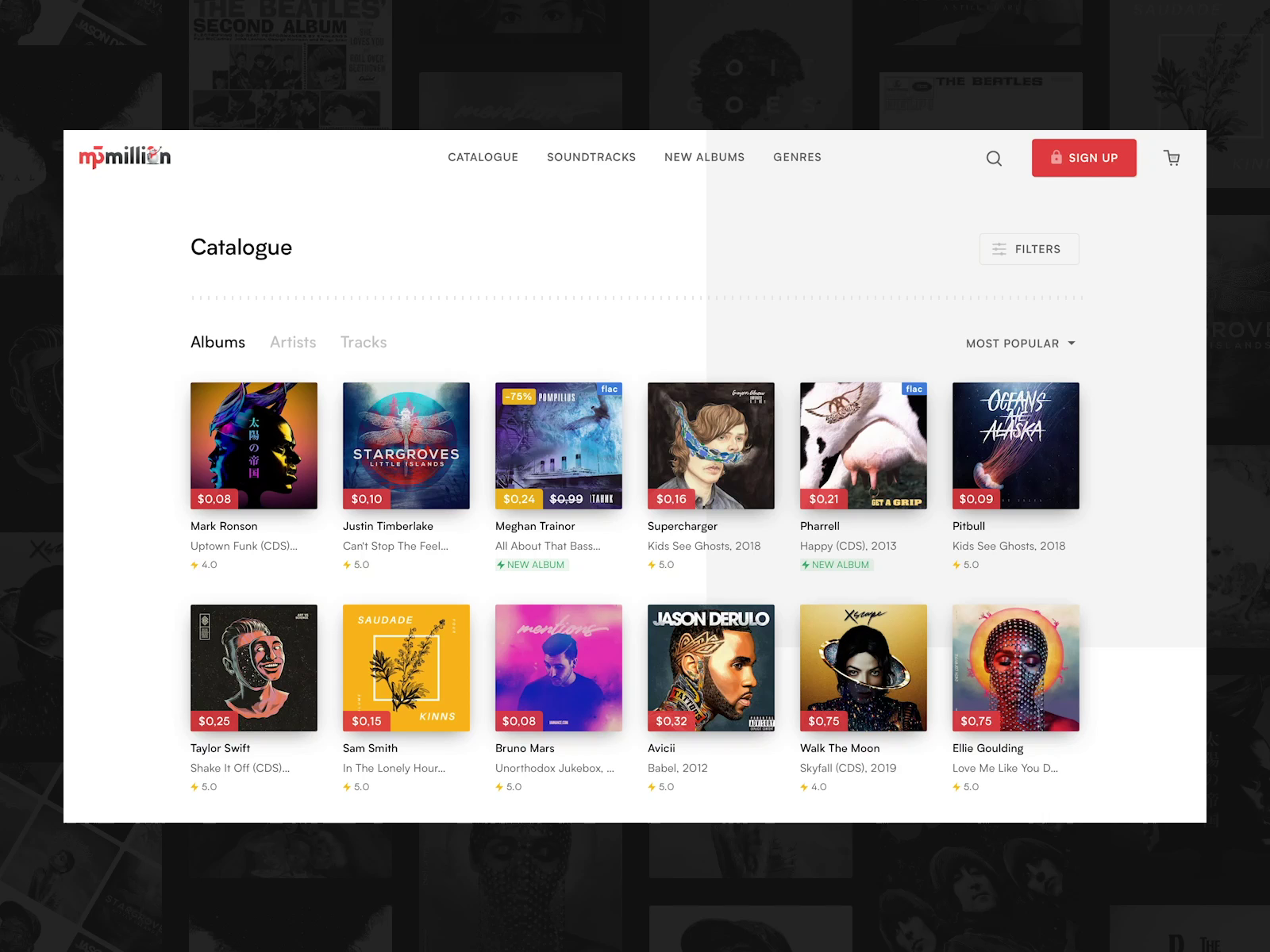Image resolution: width=1270 pixels, height=952 pixels.
Task: Click the flac badge on Pharrell album
Action: tap(913, 389)
